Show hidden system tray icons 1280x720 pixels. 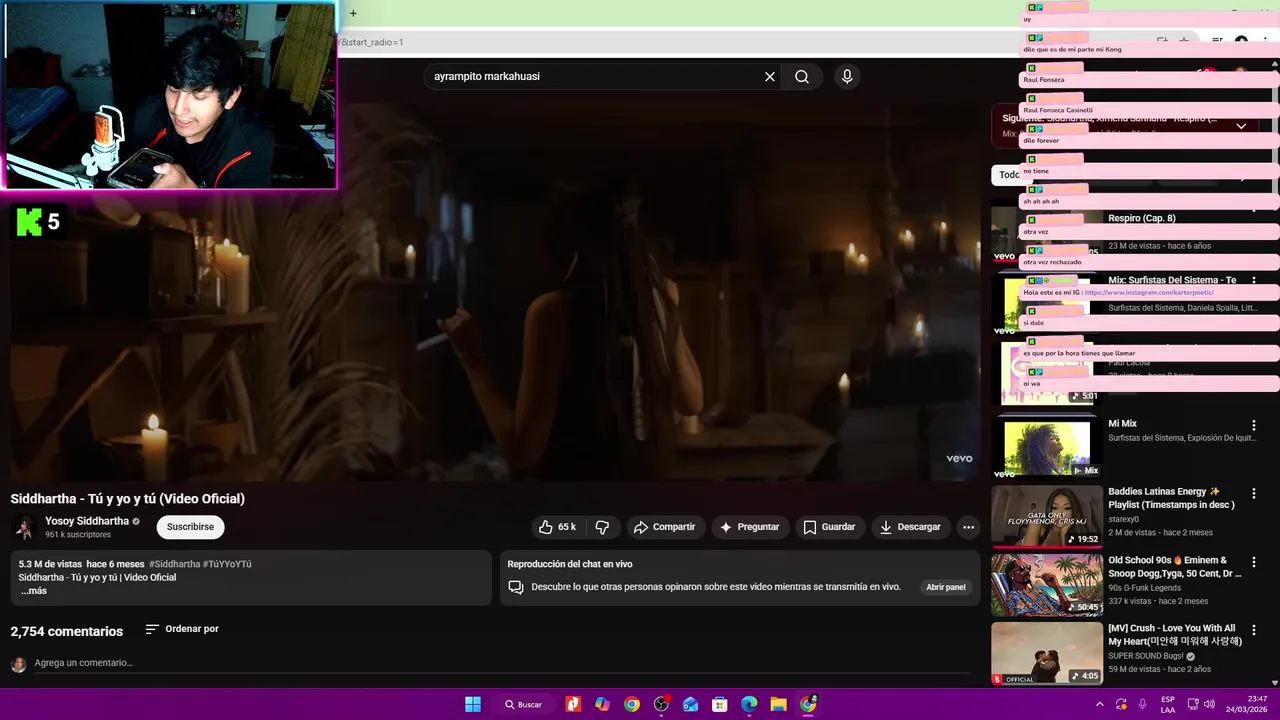click(1100, 704)
